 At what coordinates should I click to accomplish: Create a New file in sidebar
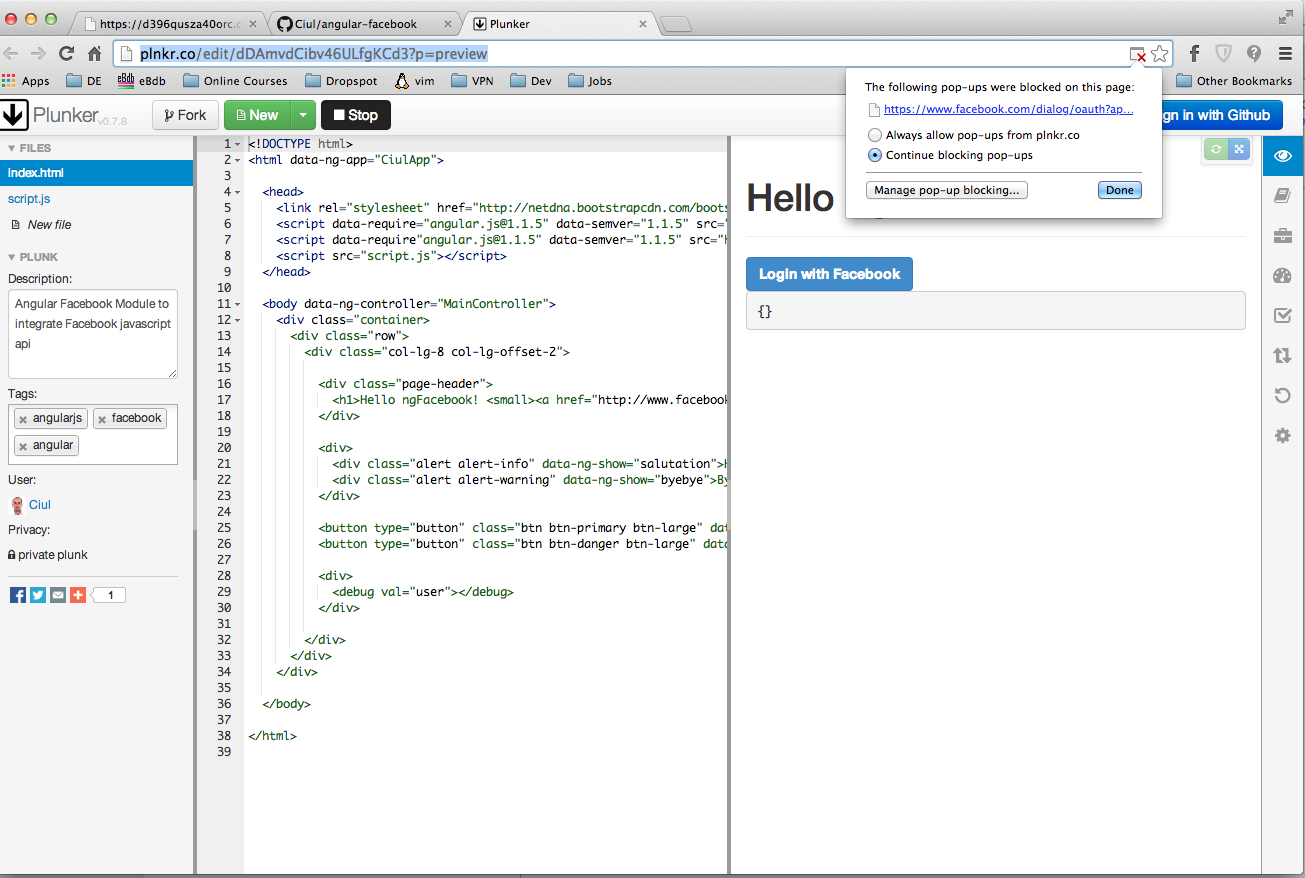click(49, 225)
